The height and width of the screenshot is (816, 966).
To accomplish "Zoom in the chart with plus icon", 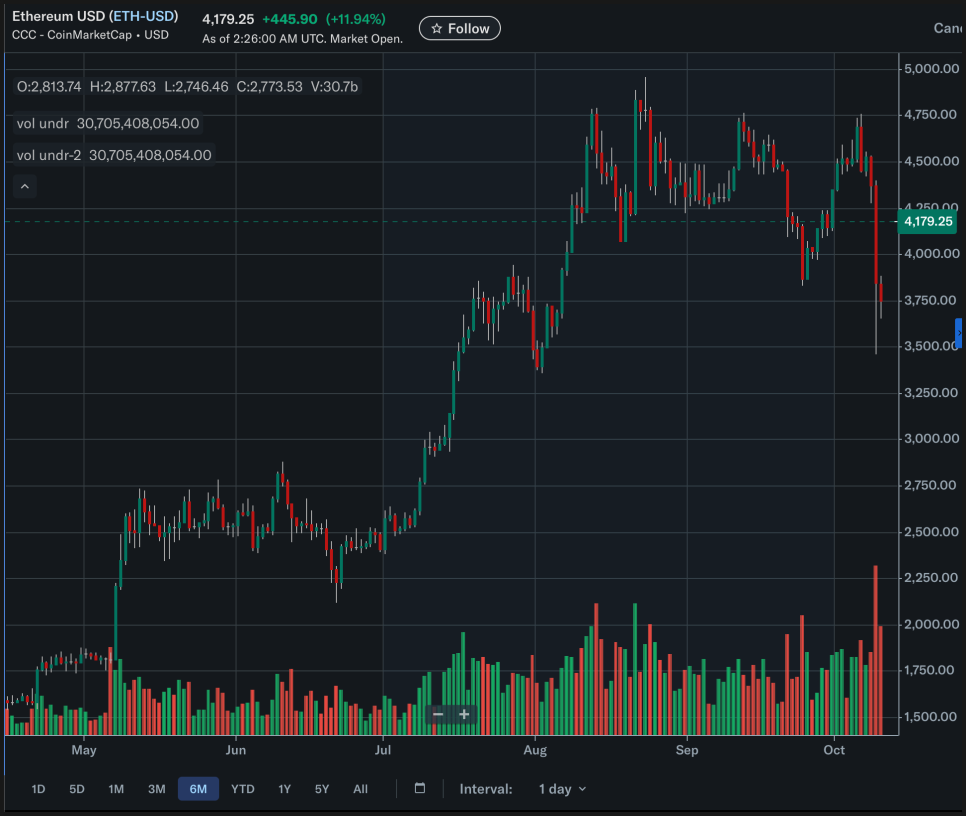I will coord(464,714).
